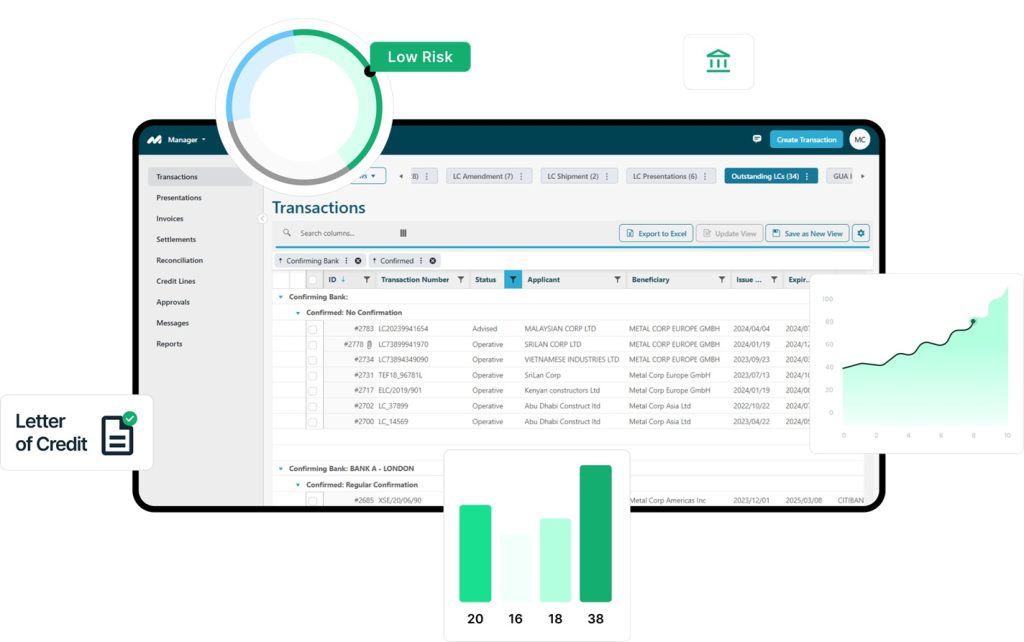Open the Manager dropdown in the header
1024x642 pixels.
(186, 140)
